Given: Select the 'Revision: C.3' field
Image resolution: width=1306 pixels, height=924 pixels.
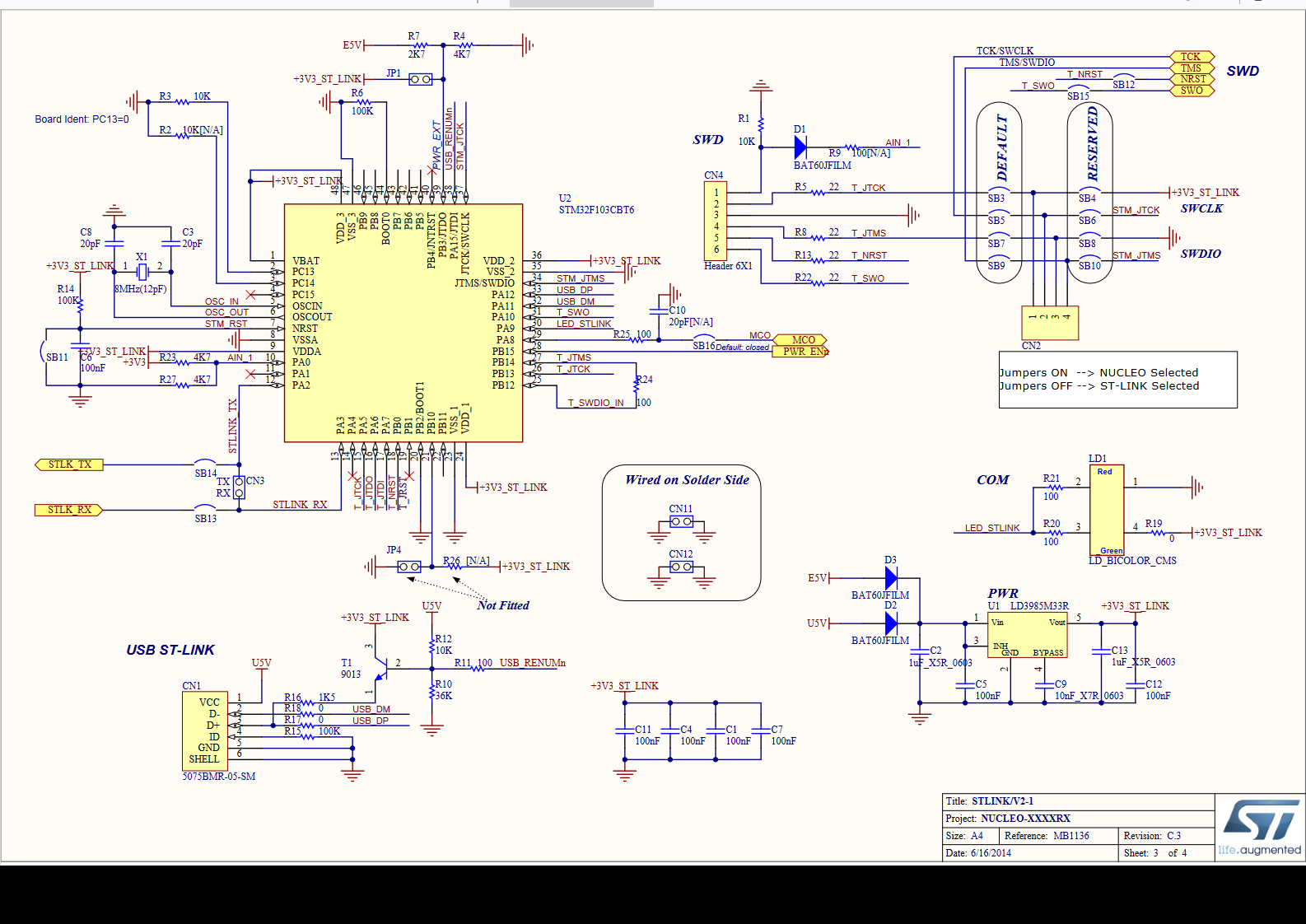Looking at the screenshot, I should tap(1152, 836).
